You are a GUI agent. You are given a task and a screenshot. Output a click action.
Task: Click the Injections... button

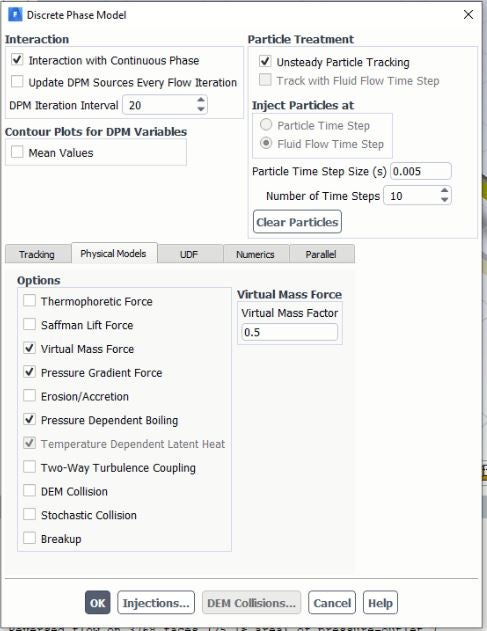tap(156, 602)
